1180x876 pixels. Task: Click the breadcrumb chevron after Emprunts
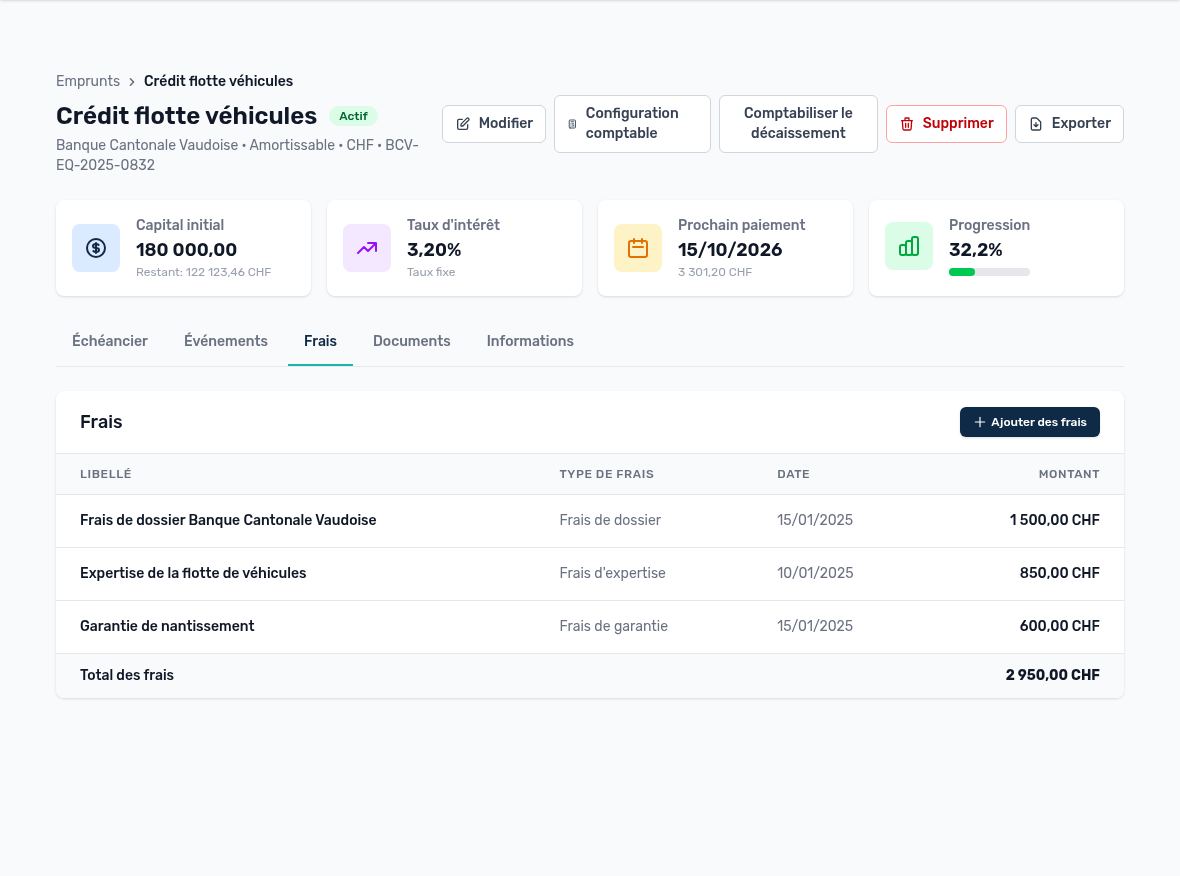tap(132, 81)
